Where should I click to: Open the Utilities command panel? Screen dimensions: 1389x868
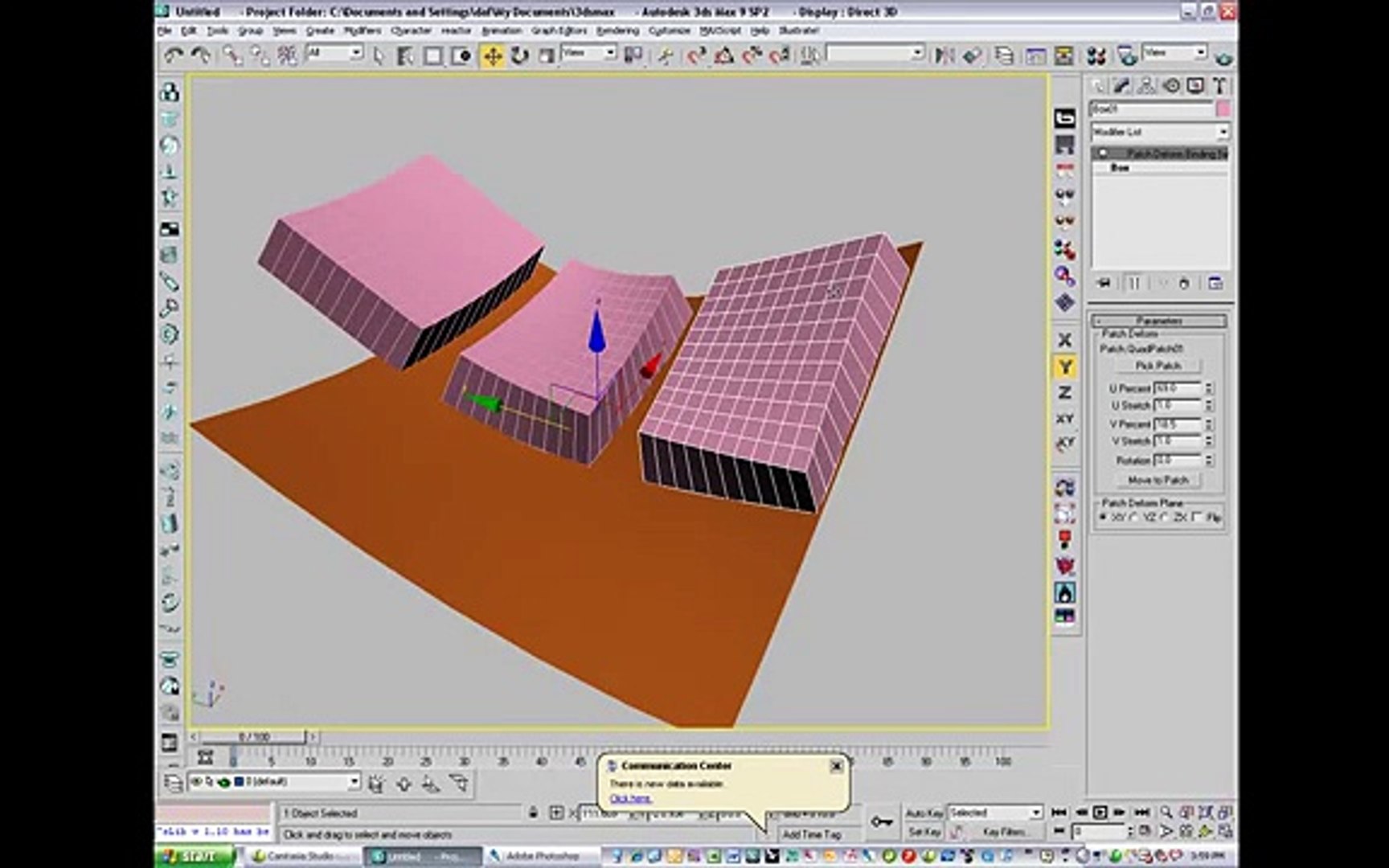1219,85
